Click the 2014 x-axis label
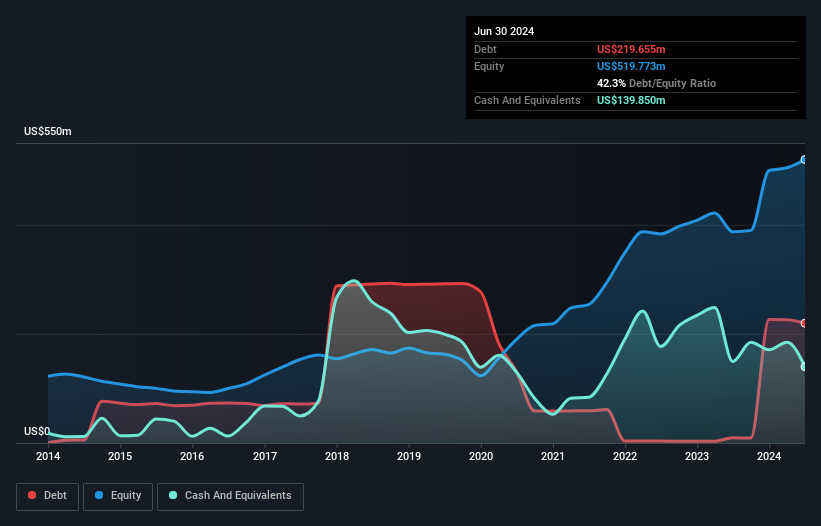 coord(48,456)
